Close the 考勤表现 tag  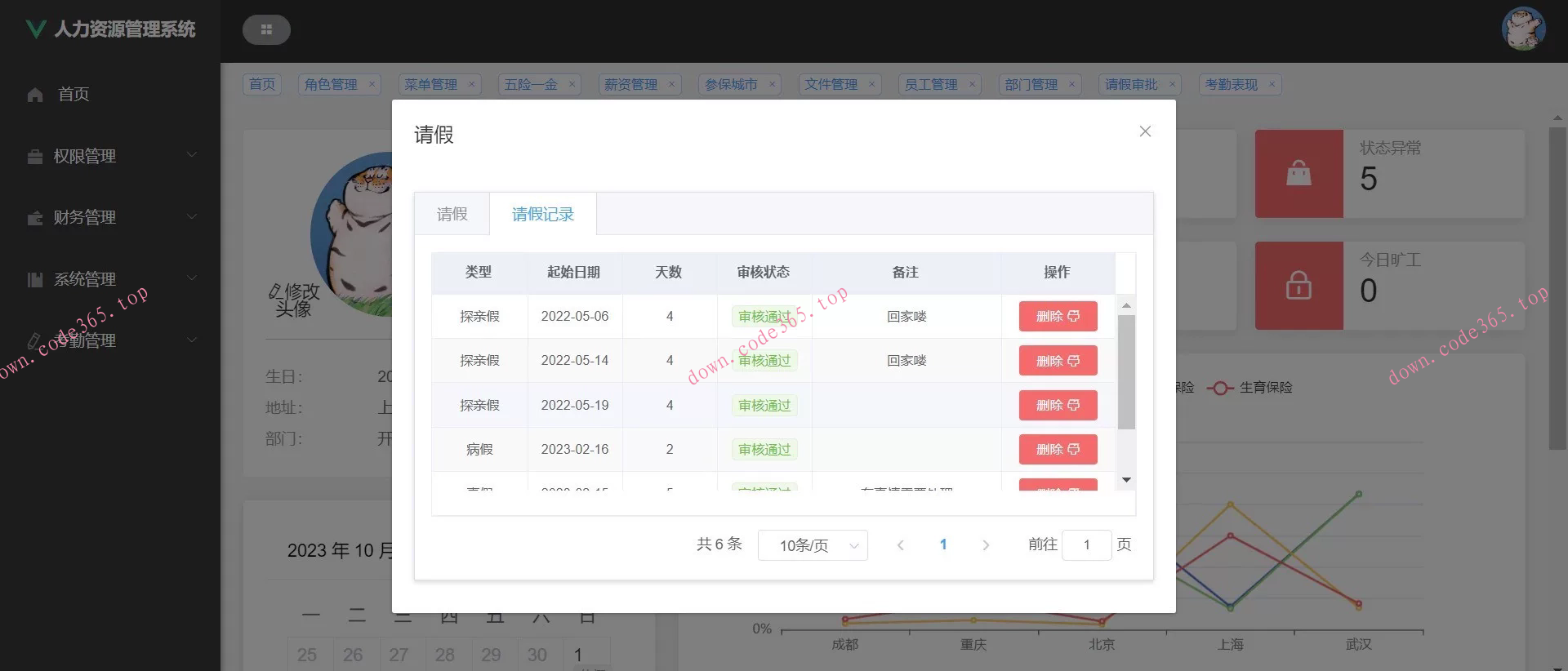(x=1272, y=84)
